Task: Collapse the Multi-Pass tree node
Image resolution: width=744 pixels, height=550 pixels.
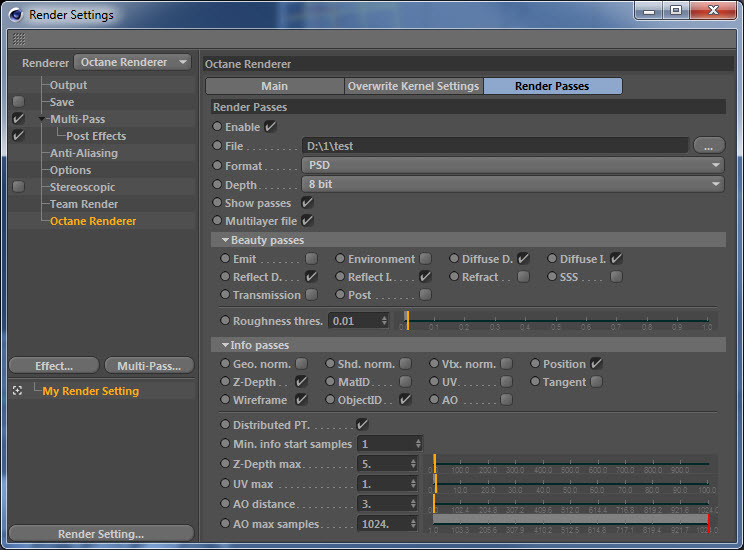Action: tap(42, 119)
